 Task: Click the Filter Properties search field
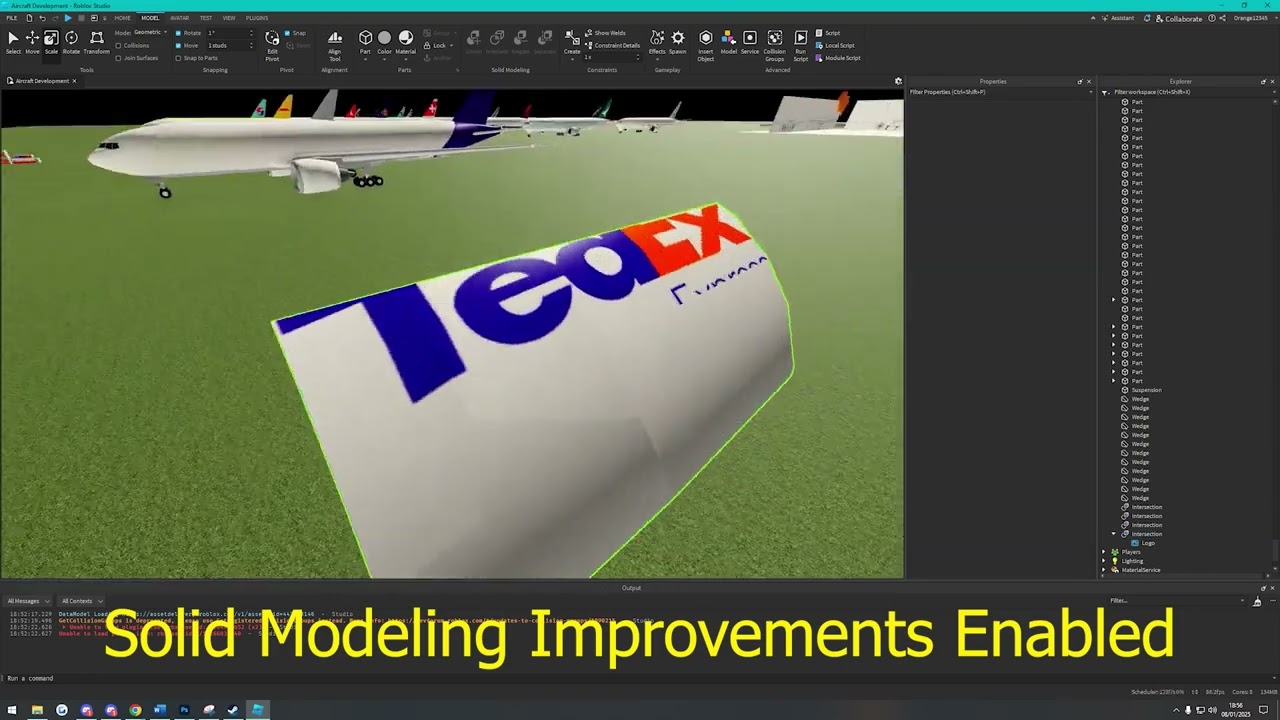(x=999, y=92)
